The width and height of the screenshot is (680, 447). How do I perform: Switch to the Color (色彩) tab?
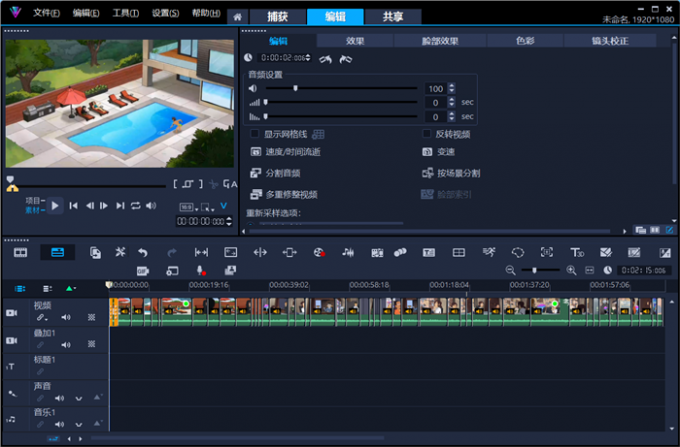(525, 41)
